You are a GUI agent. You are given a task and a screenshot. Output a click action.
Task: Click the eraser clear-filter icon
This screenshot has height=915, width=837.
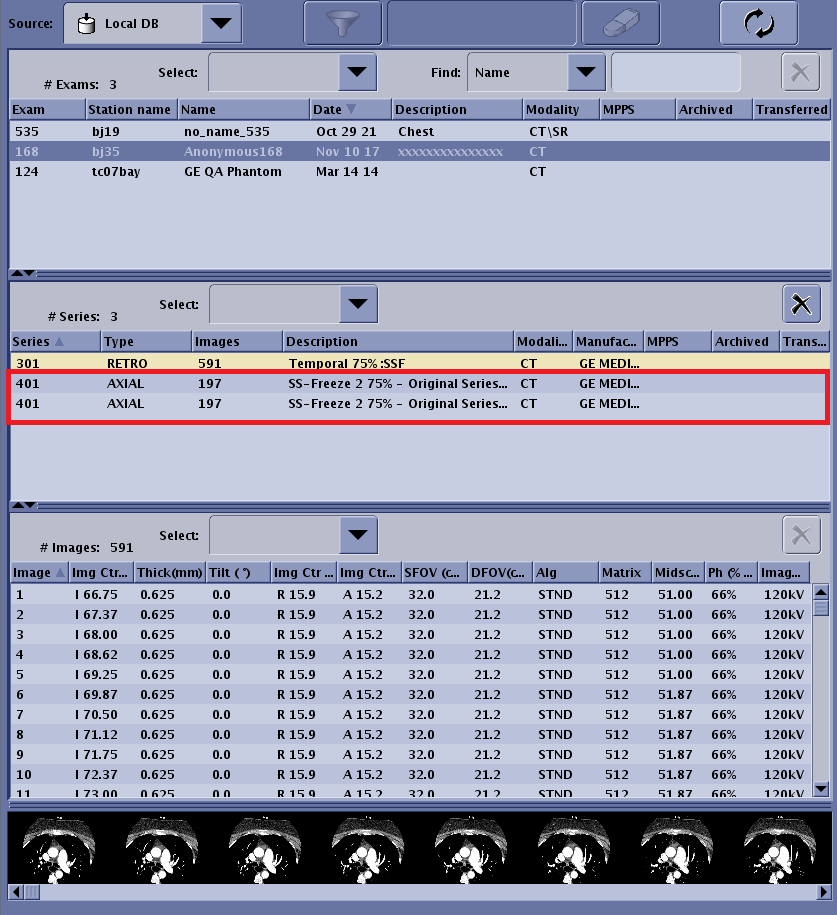(620, 23)
